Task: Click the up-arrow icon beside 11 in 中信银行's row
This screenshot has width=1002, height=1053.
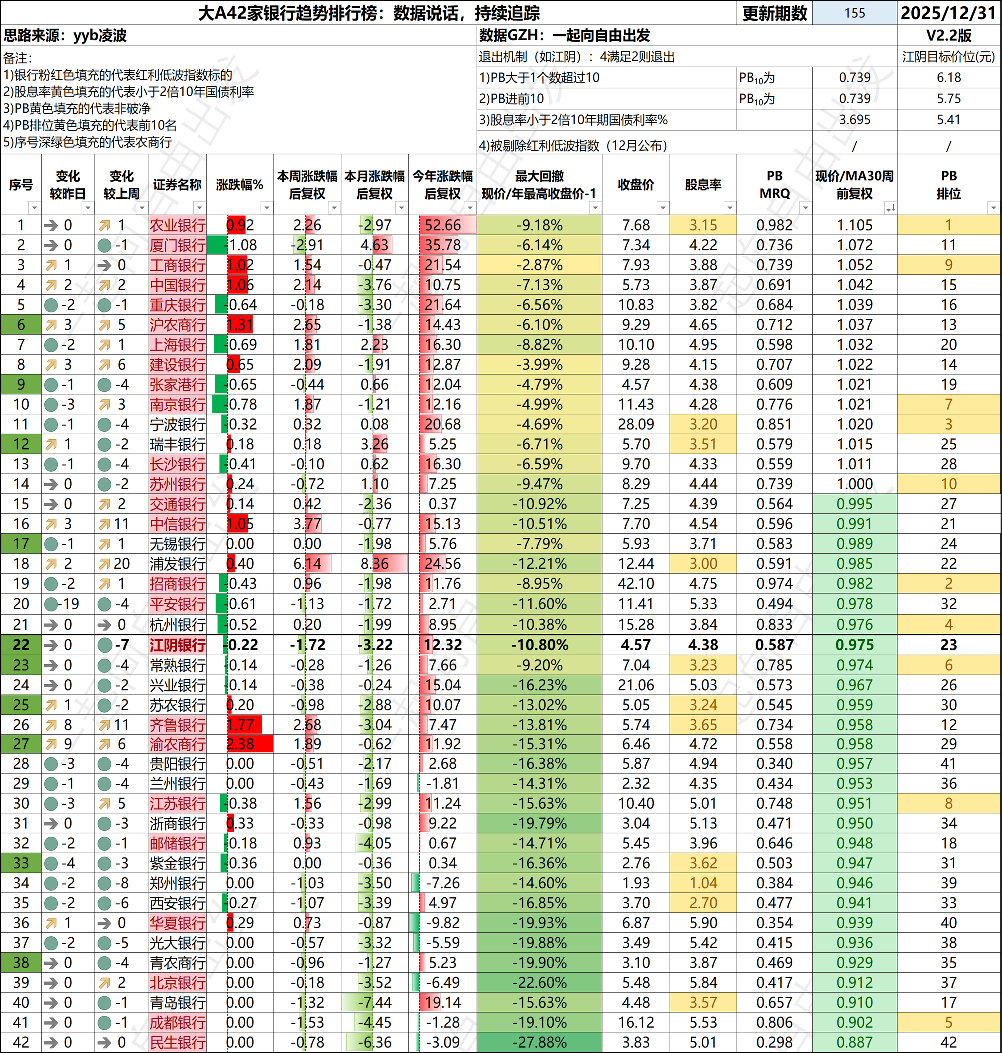Action: pyautogui.click(x=105, y=524)
